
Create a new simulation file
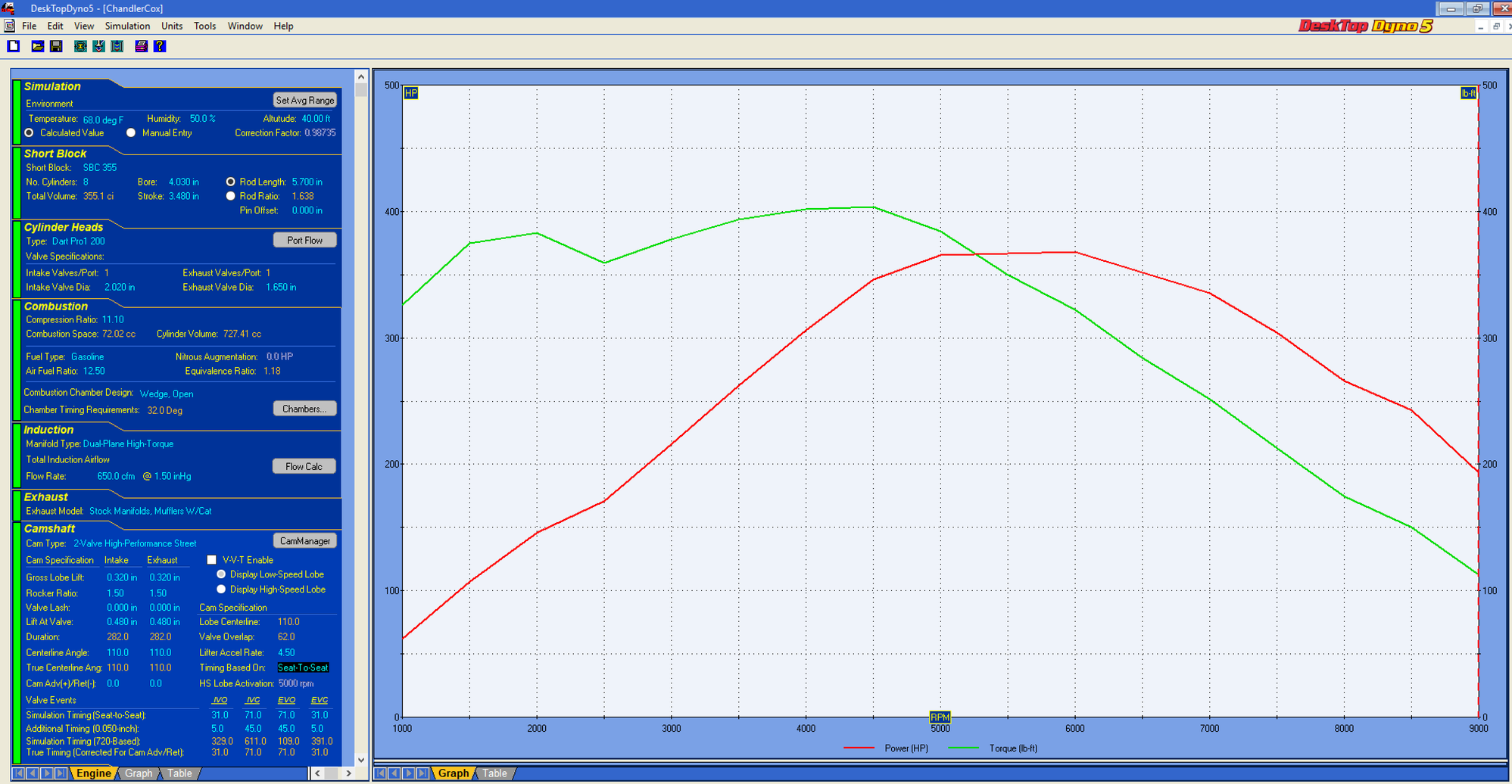pos(13,46)
